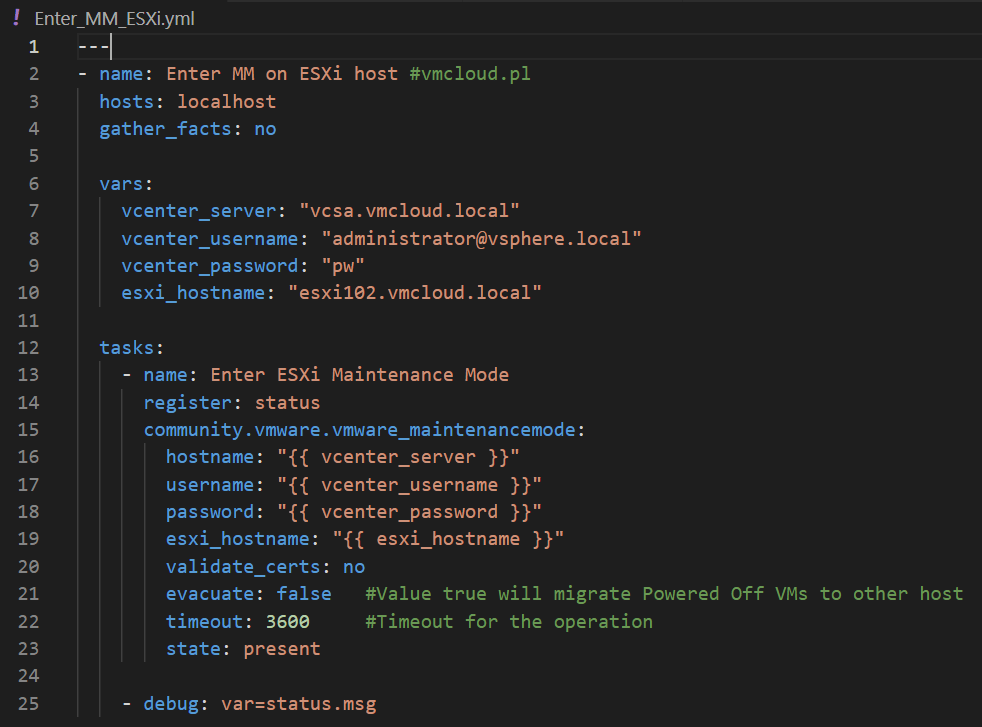Click the "administrator@vsphere.local" string

[x=481, y=239]
